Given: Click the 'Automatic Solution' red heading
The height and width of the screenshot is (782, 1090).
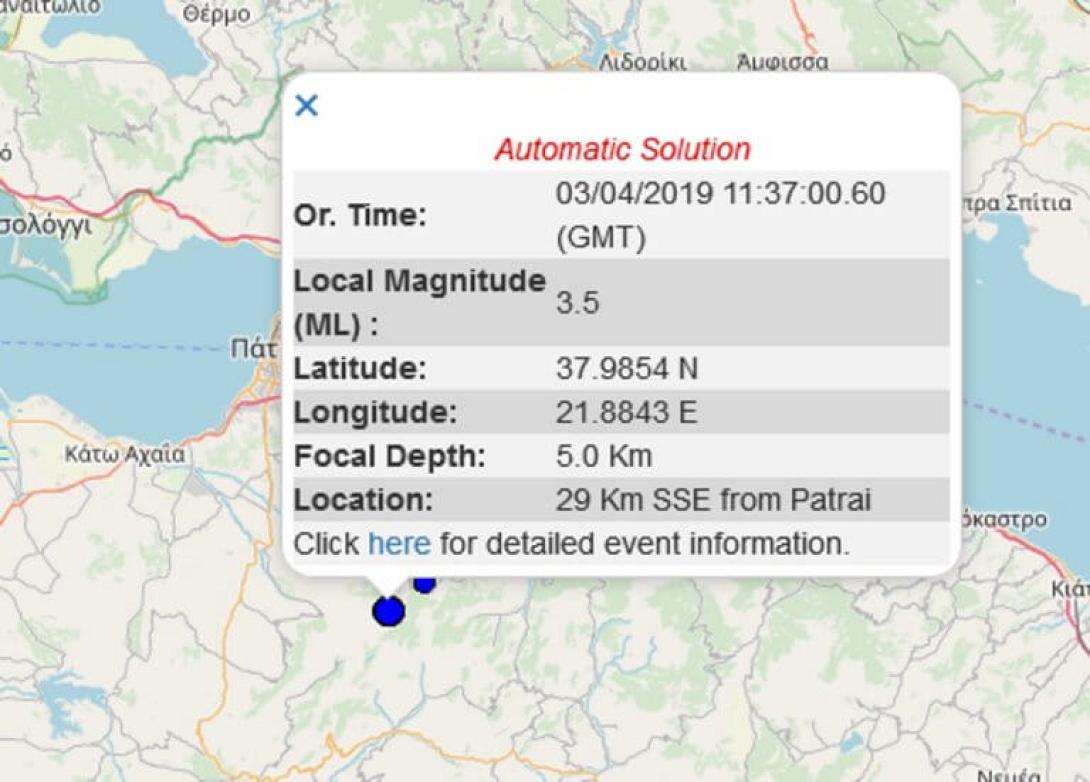Looking at the screenshot, I should pyautogui.click(x=622, y=150).
